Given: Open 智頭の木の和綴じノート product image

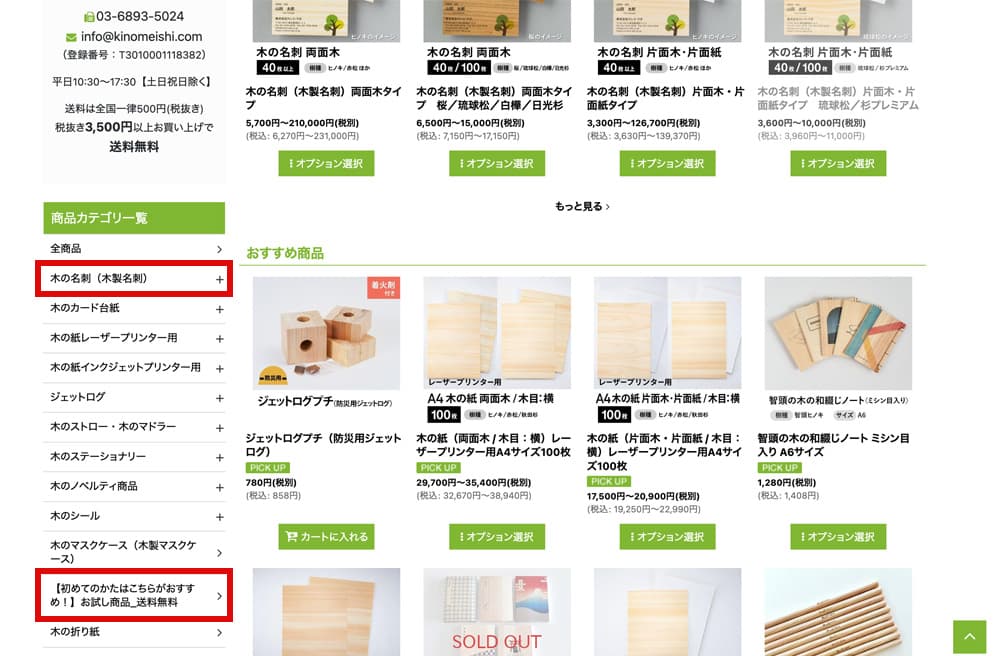Looking at the screenshot, I should [x=838, y=333].
